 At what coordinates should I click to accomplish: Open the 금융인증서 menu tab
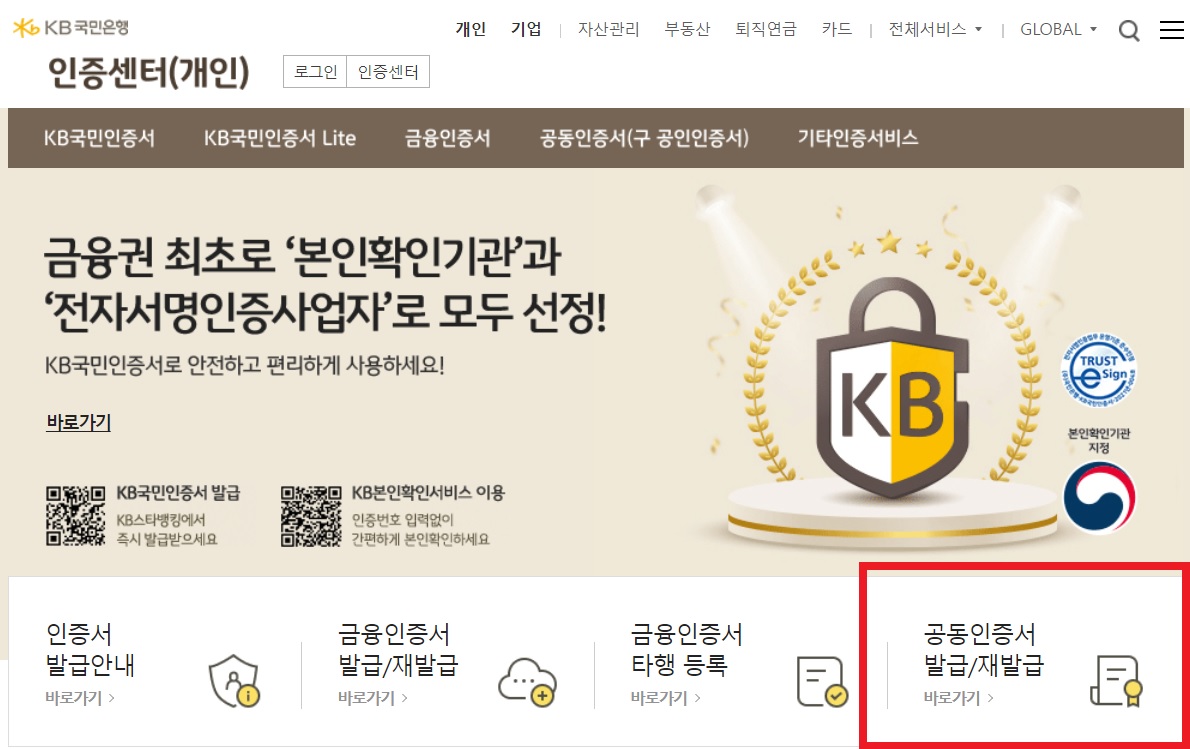(x=447, y=138)
